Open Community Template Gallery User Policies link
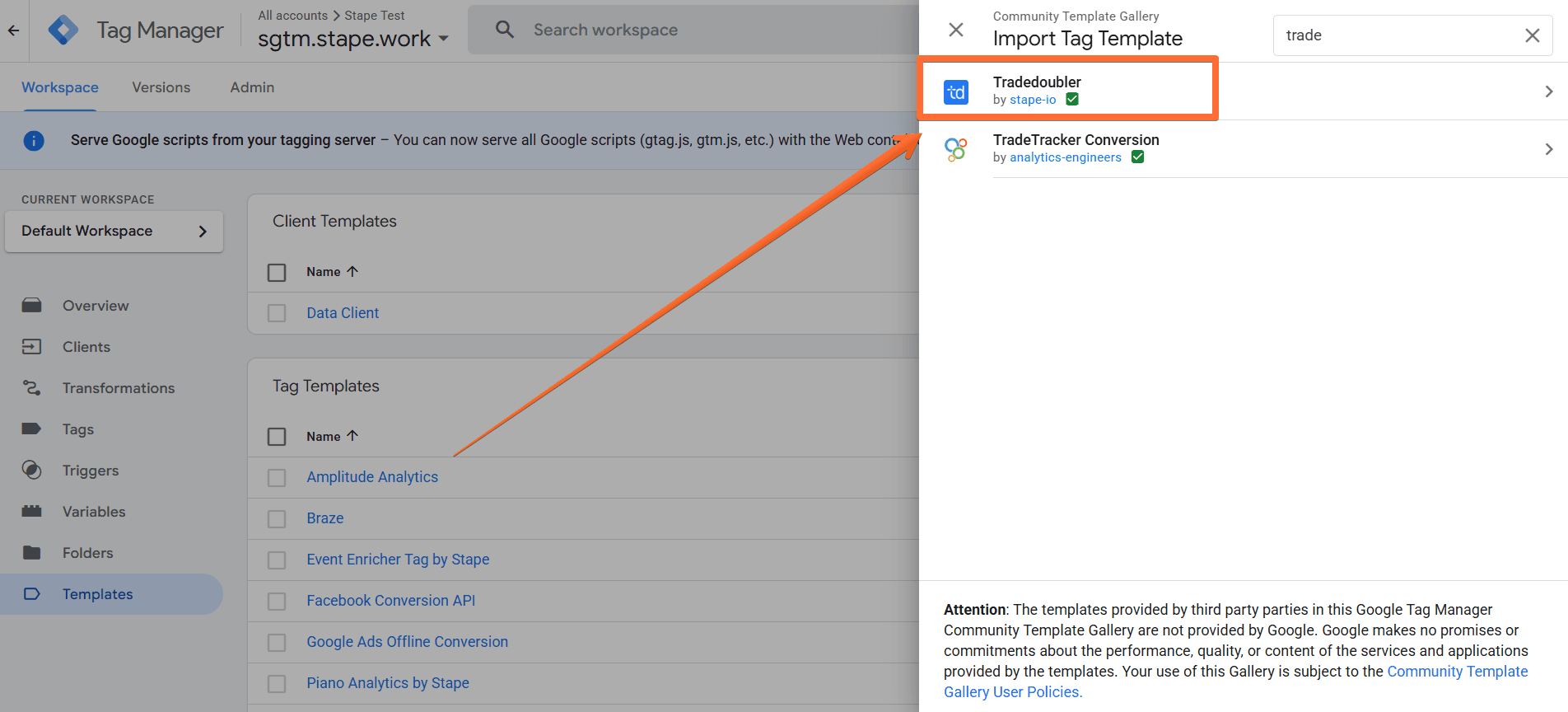The height and width of the screenshot is (712, 1568). pos(1457,672)
